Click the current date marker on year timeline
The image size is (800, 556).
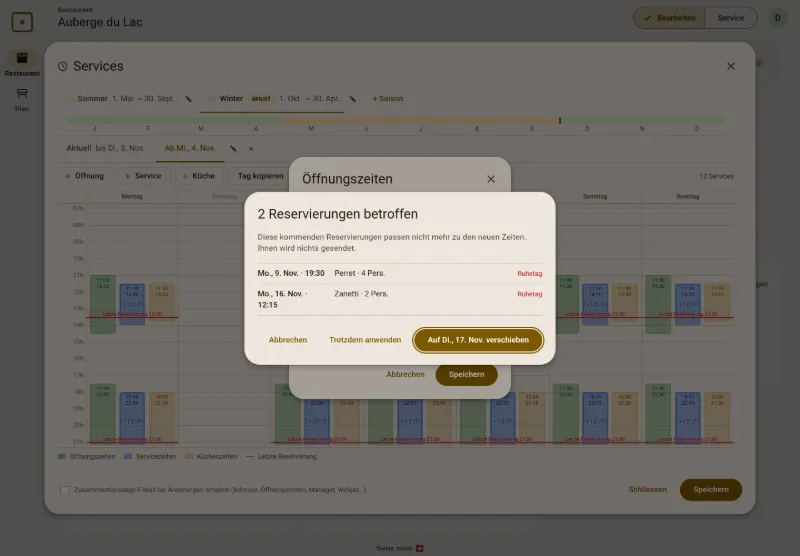(560, 121)
